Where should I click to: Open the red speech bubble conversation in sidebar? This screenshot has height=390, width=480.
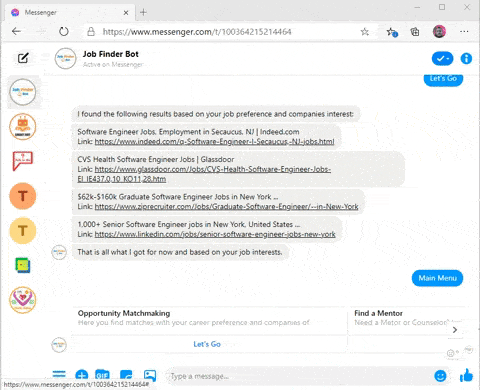point(23,161)
